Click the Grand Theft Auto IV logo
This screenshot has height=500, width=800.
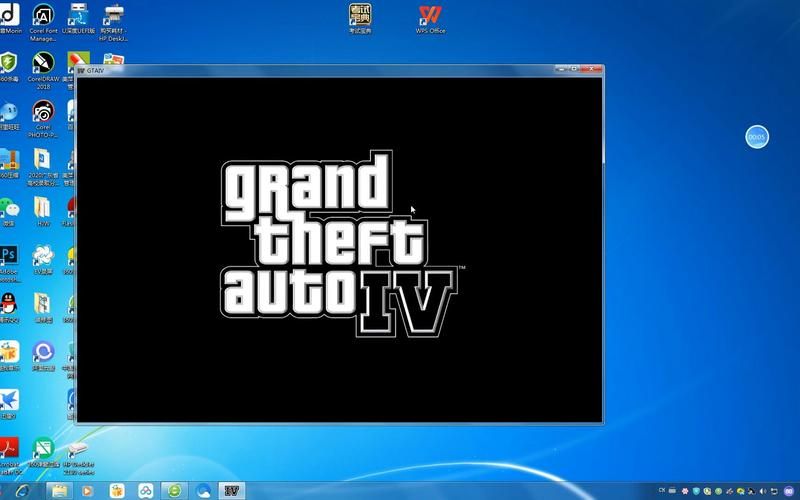pos(341,243)
